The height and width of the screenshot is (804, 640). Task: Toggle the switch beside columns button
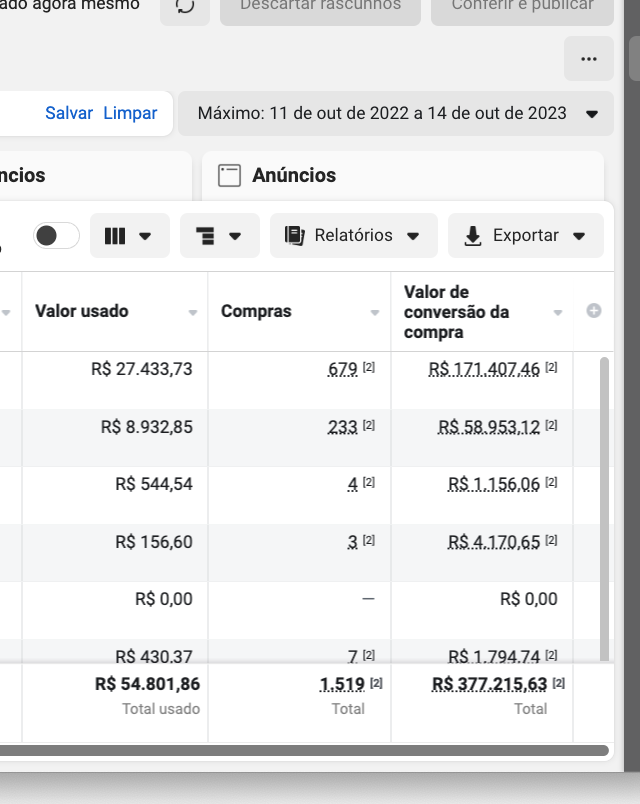coord(56,236)
